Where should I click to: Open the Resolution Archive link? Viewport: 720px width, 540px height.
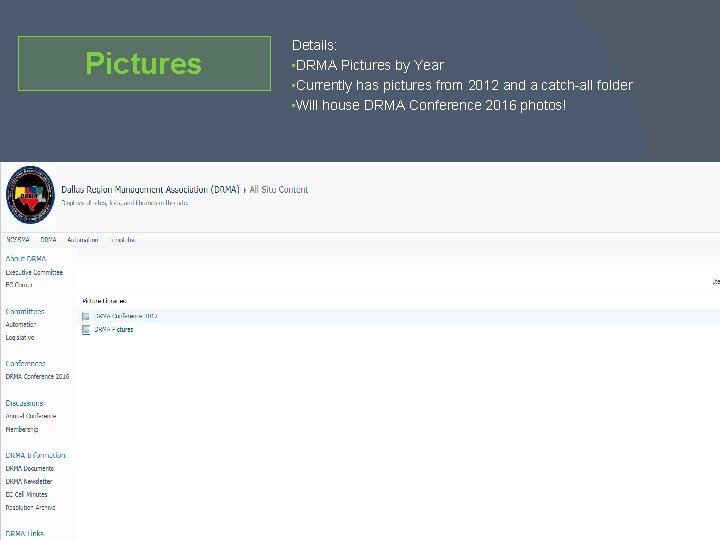coord(30,507)
